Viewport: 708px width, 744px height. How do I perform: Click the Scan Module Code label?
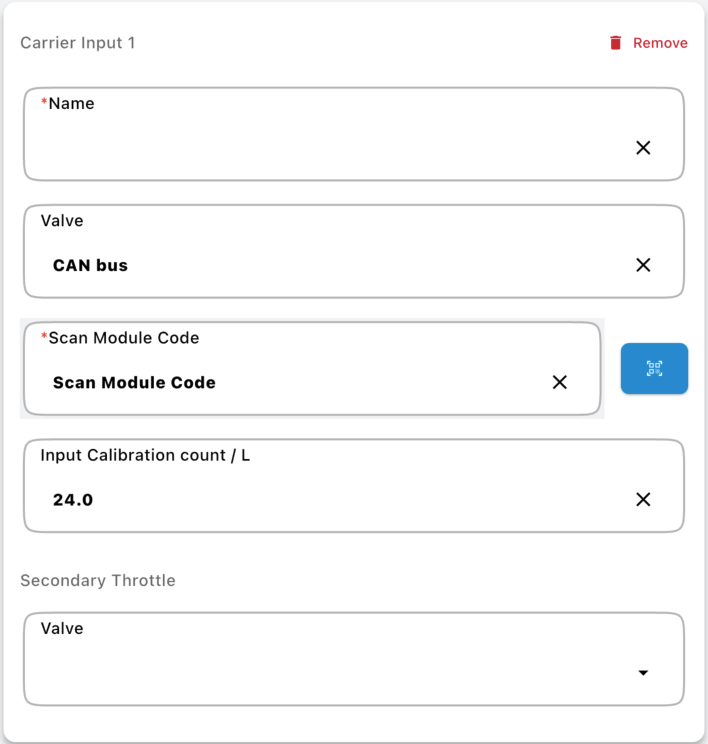(123, 338)
